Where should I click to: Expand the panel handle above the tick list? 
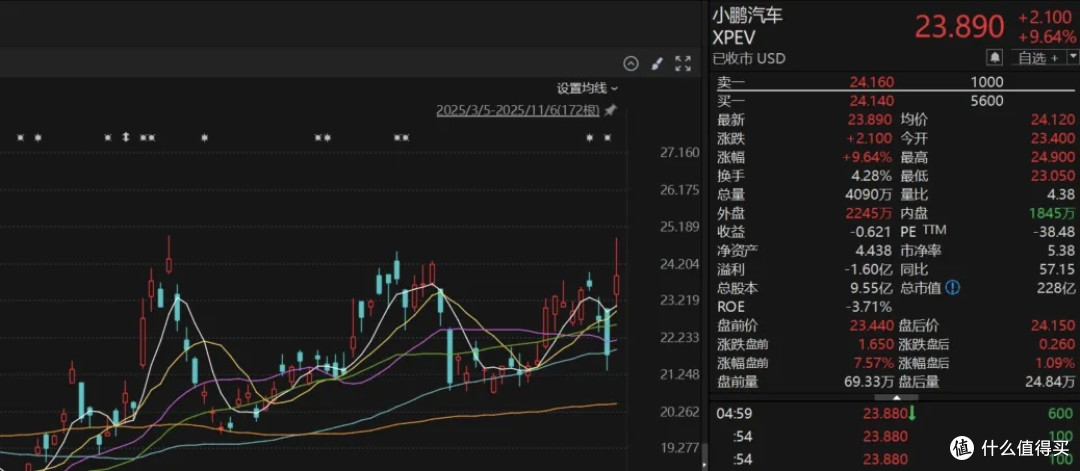[x=895, y=397]
